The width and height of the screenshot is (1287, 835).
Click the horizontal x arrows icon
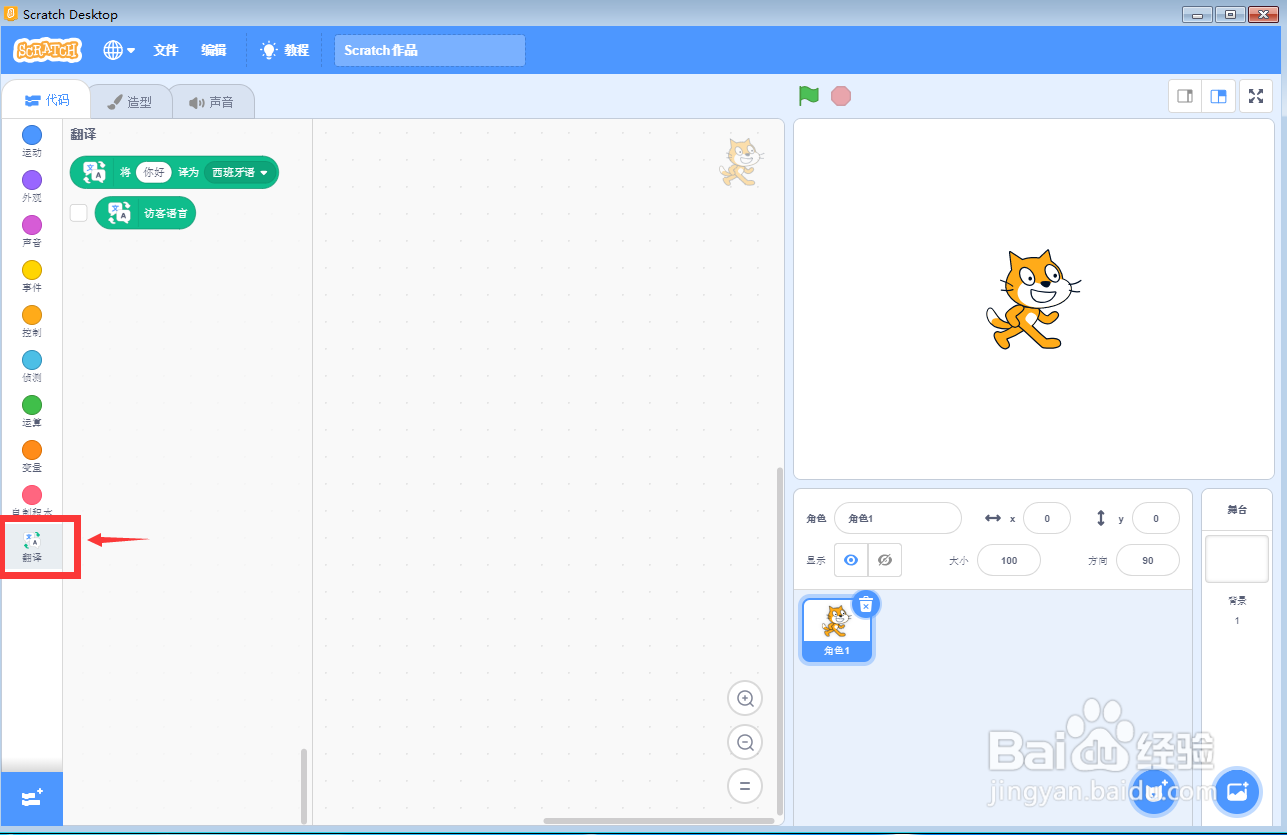click(993, 518)
